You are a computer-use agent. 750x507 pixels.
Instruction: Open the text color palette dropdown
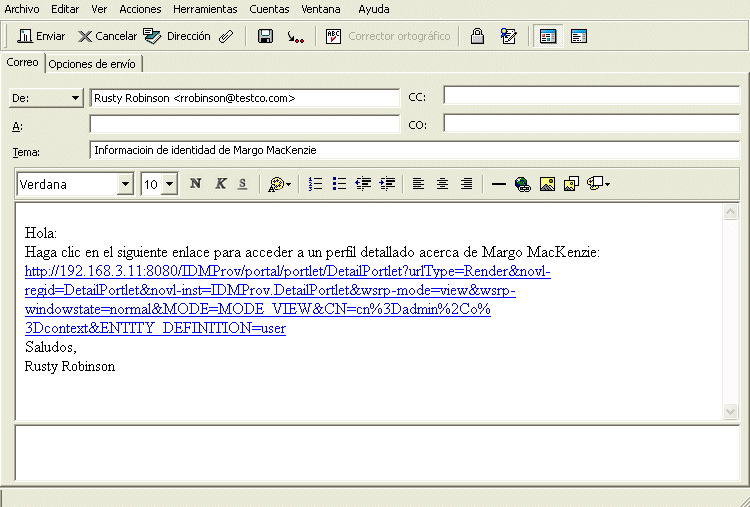280,184
